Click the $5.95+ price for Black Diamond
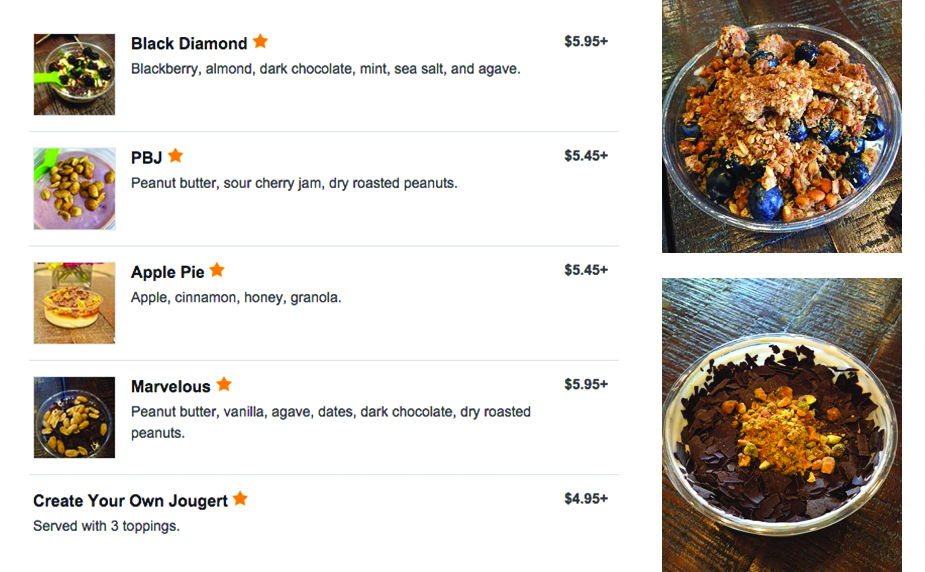This screenshot has height=572, width=925. click(x=586, y=41)
